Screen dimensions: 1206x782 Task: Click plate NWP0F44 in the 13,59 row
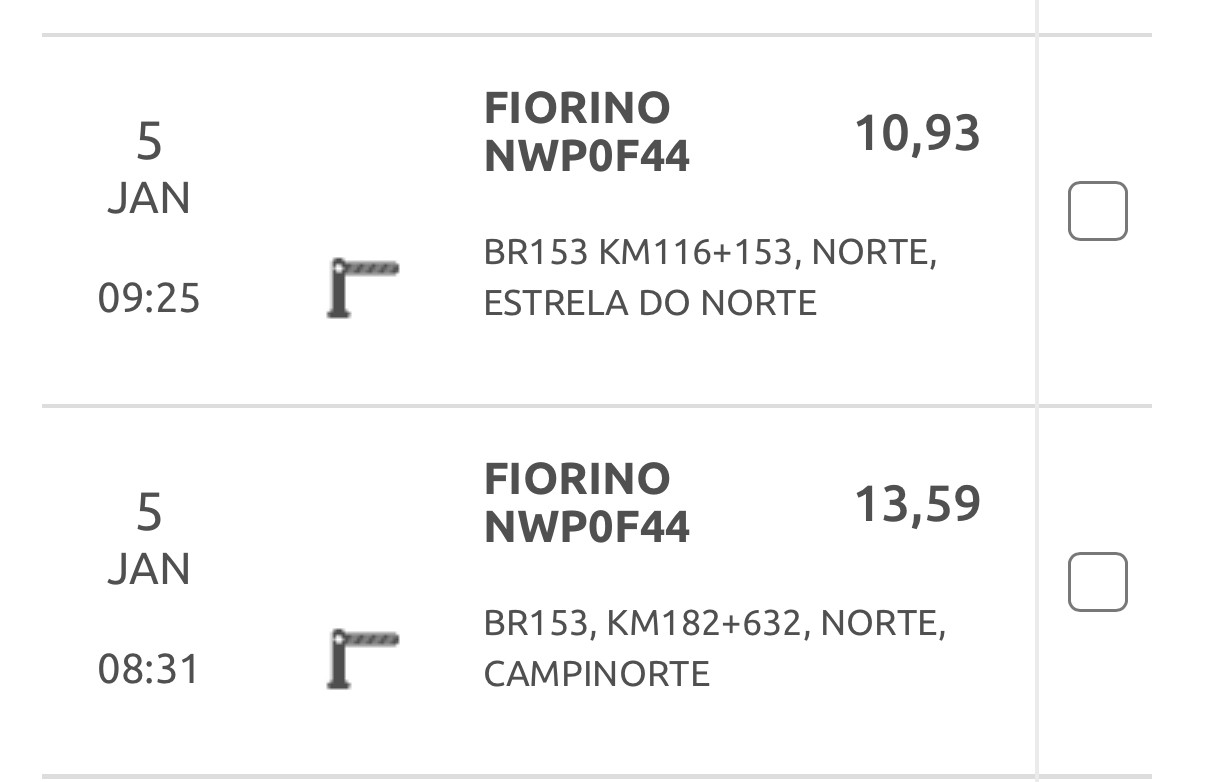pyautogui.click(x=587, y=527)
